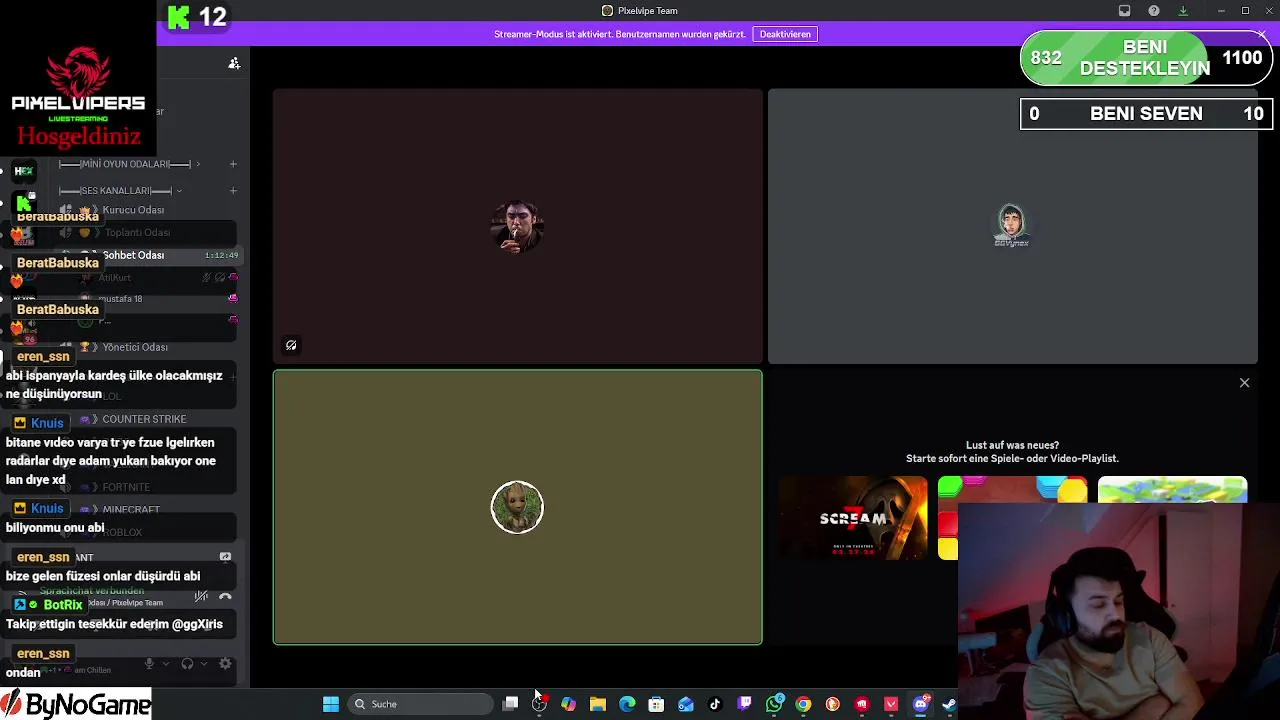This screenshot has height=720, width=1280.
Task: Click the green download update icon
Action: pos(1183,11)
